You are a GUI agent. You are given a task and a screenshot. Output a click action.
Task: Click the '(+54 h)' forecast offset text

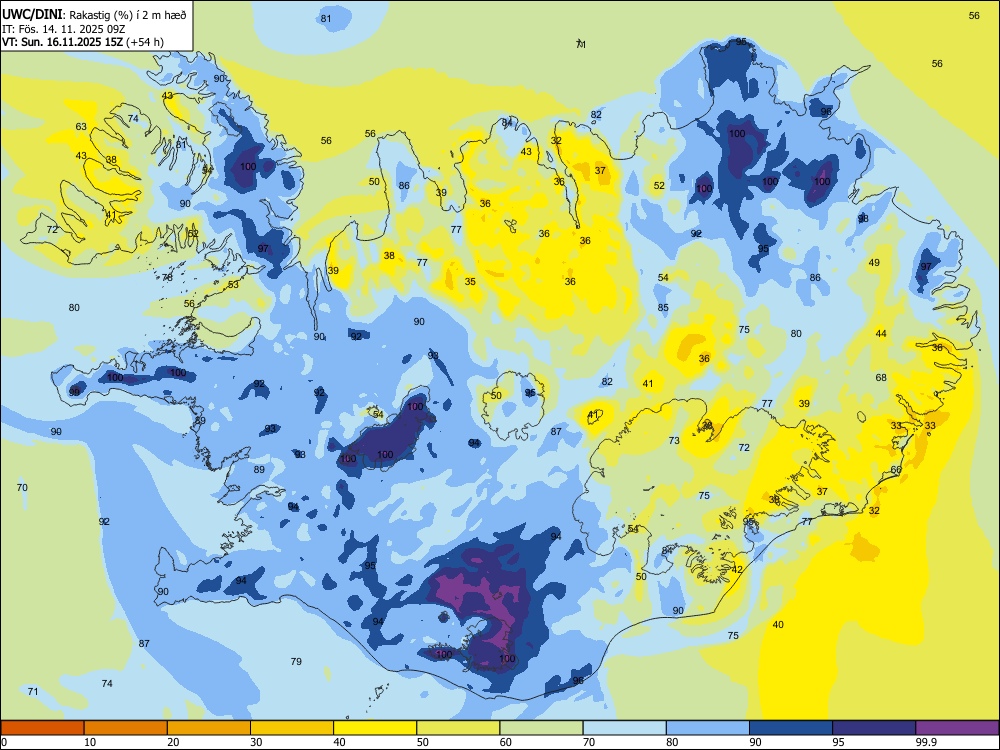point(145,42)
